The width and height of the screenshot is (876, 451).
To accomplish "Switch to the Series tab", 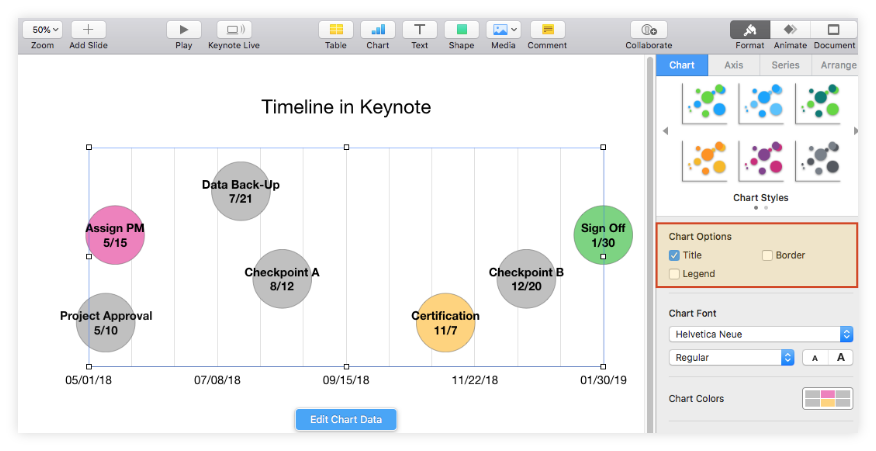I will [x=785, y=65].
